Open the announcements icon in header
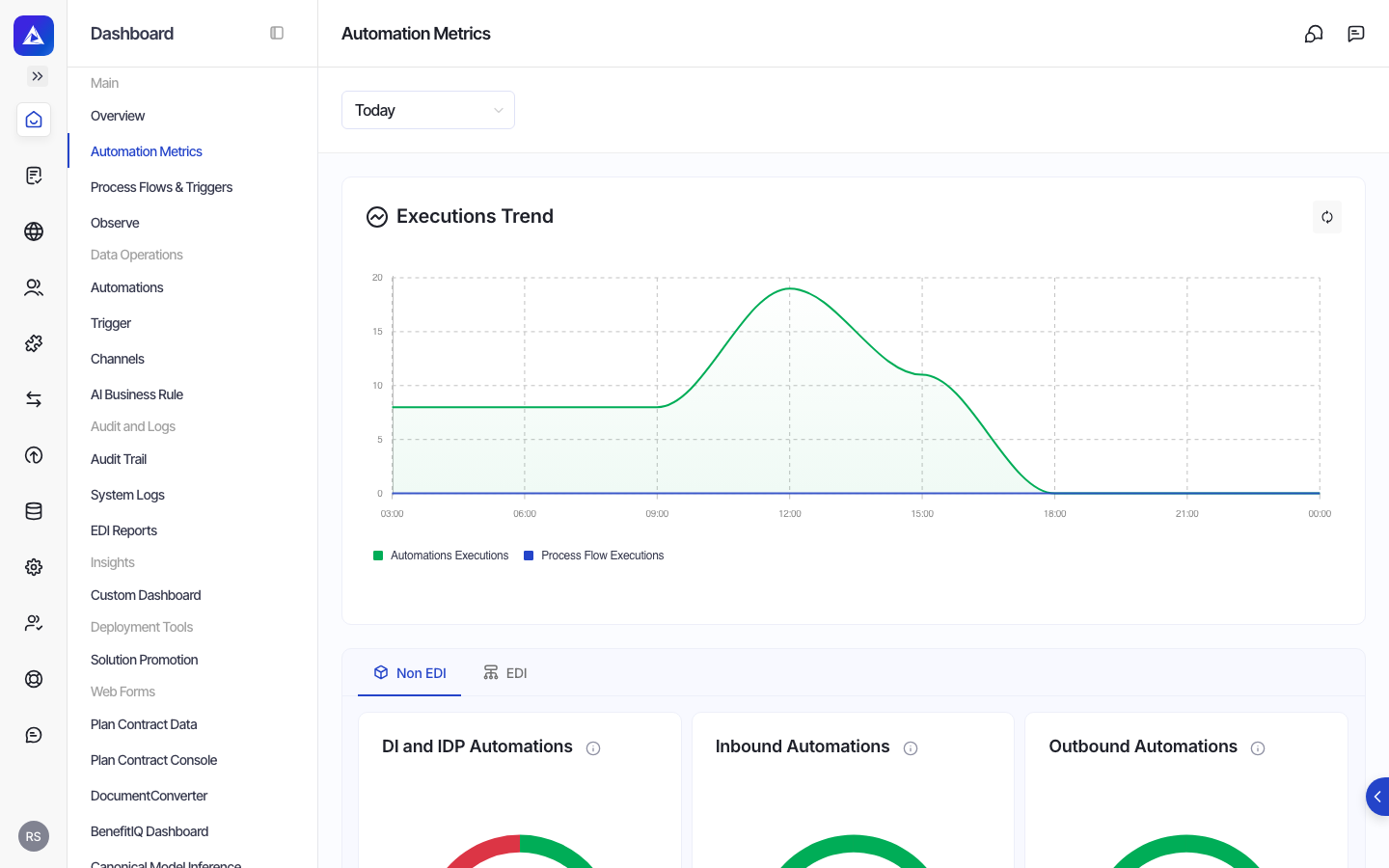This screenshot has height=868, width=1389. [x=1314, y=34]
